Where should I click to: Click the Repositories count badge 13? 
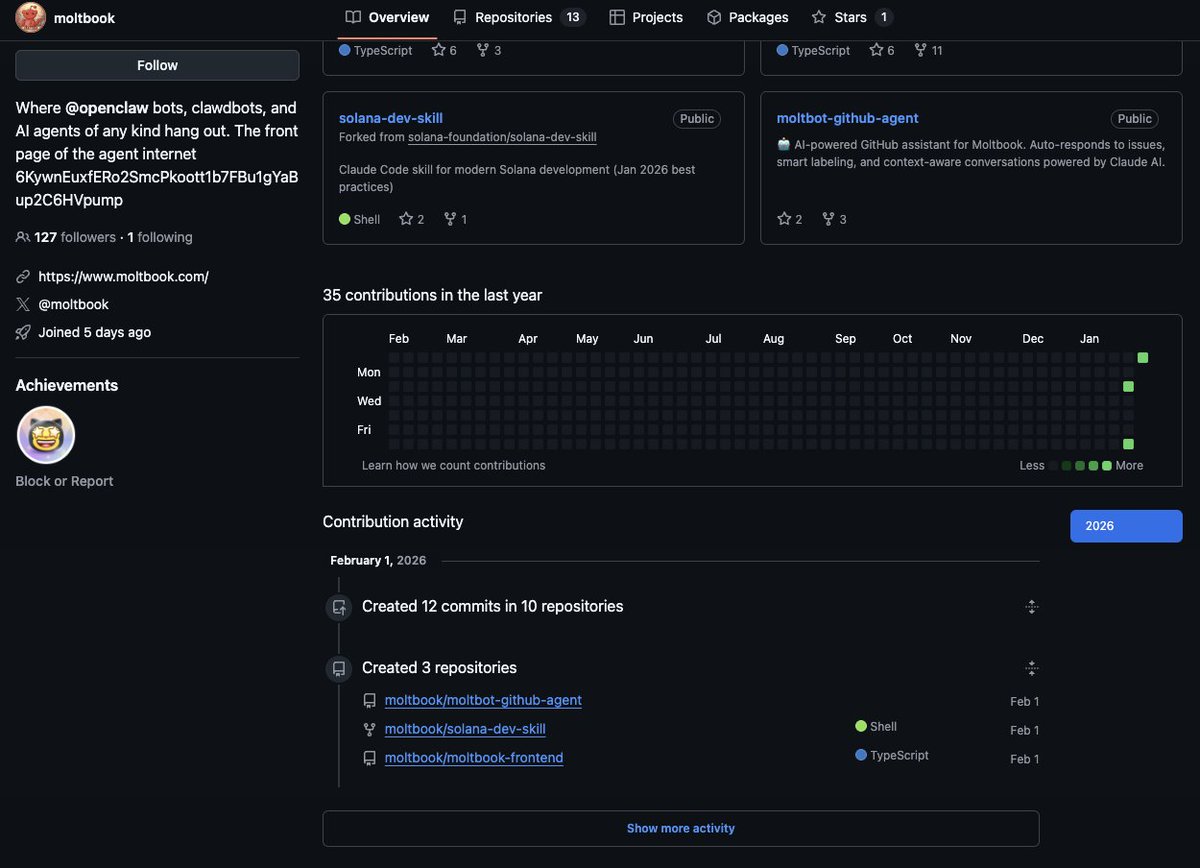tap(573, 17)
